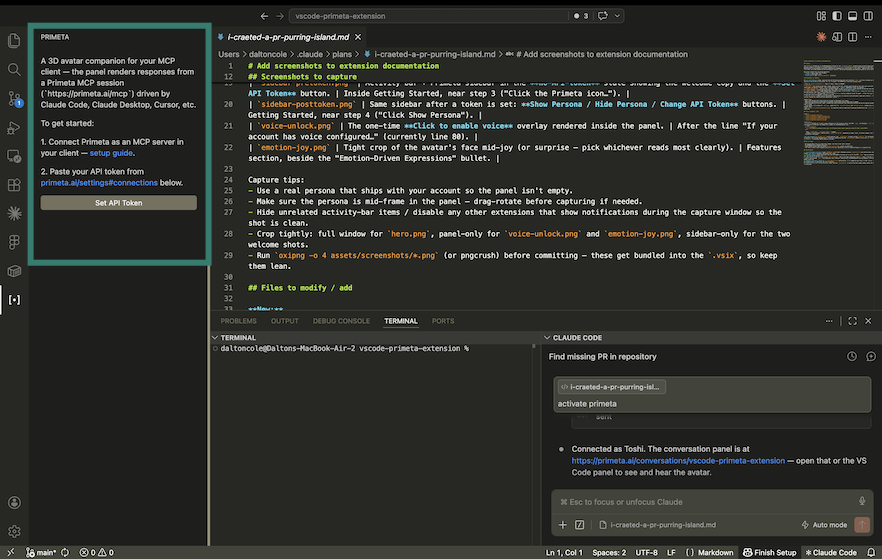Open primeta.ai/settings#connections link

coord(99,183)
